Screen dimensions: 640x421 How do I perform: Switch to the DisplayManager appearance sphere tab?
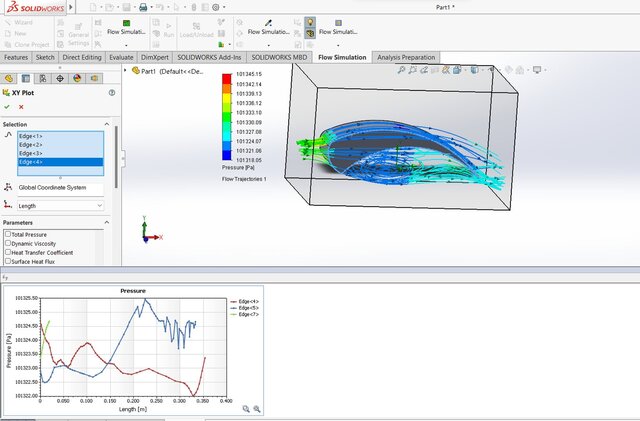[77, 78]
